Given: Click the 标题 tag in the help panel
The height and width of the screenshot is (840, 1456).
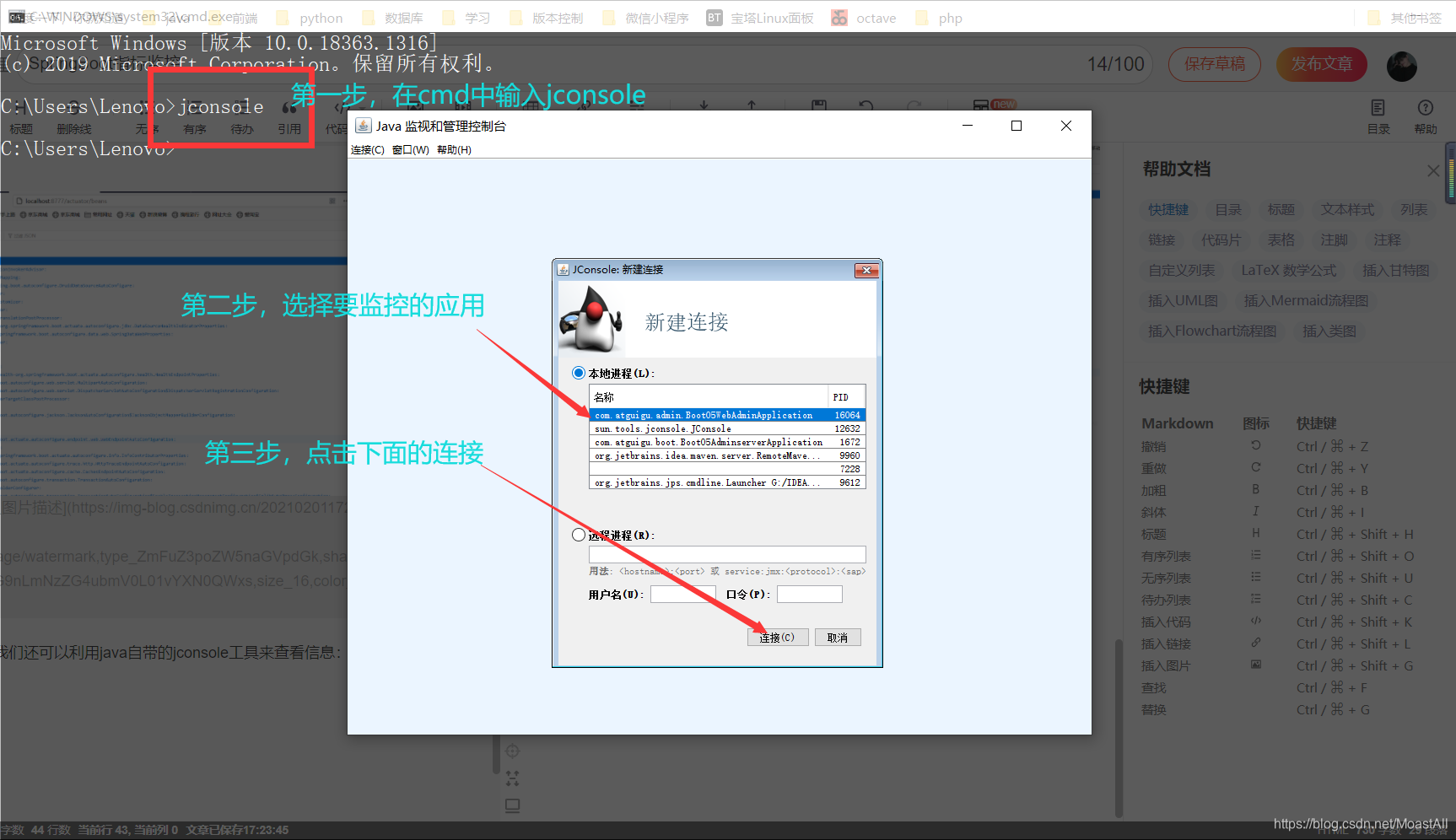Looking at the screenshot, I should [1281, 210].
